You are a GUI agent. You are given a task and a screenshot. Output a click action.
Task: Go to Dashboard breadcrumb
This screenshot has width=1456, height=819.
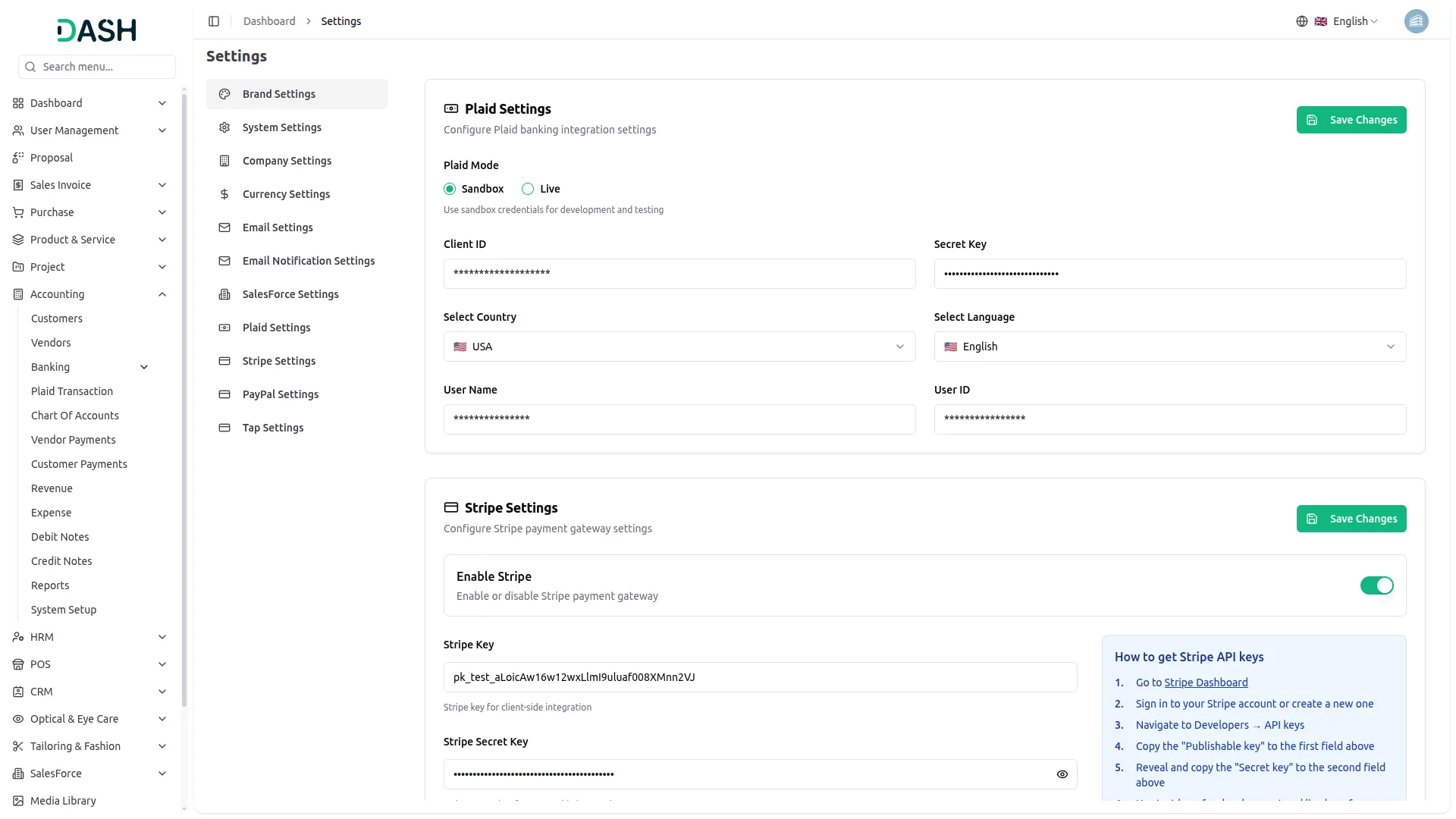pos(269,21)
